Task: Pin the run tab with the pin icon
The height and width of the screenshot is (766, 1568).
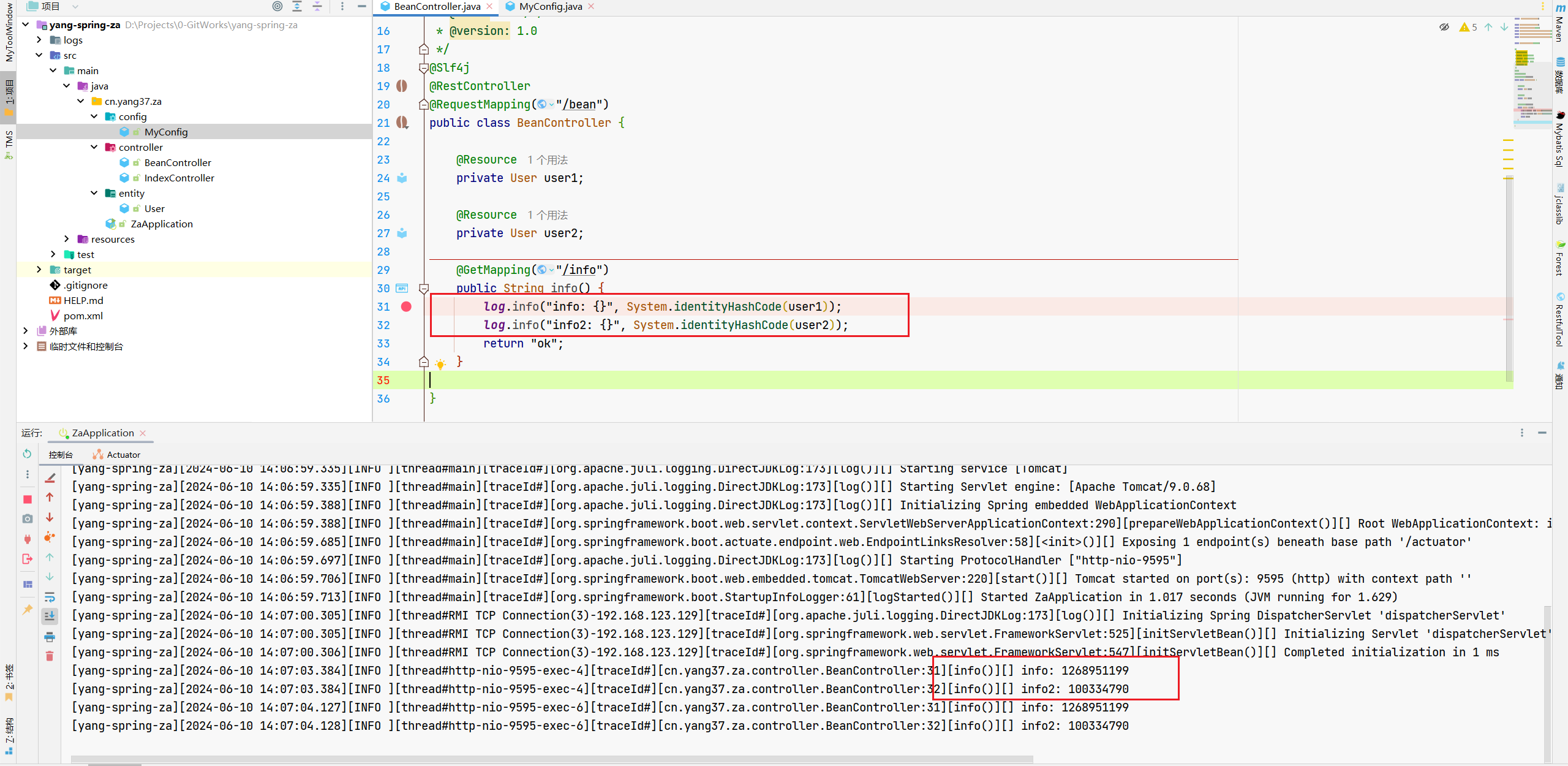Action: click(x=28, y=609)
